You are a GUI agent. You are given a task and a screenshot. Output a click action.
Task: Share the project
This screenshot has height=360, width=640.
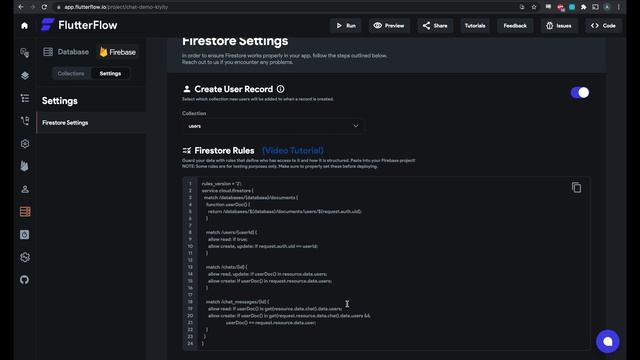(x=435, y=26)
